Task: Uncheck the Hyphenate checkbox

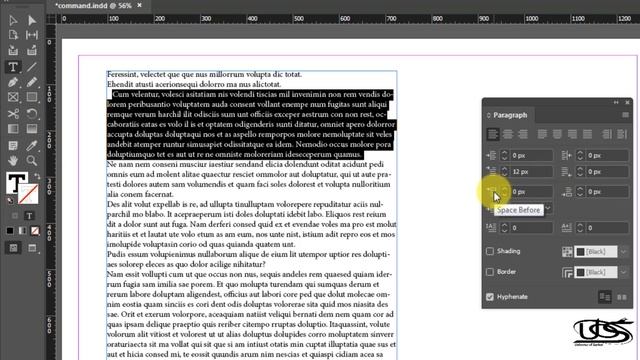Action: click(490, 297)
